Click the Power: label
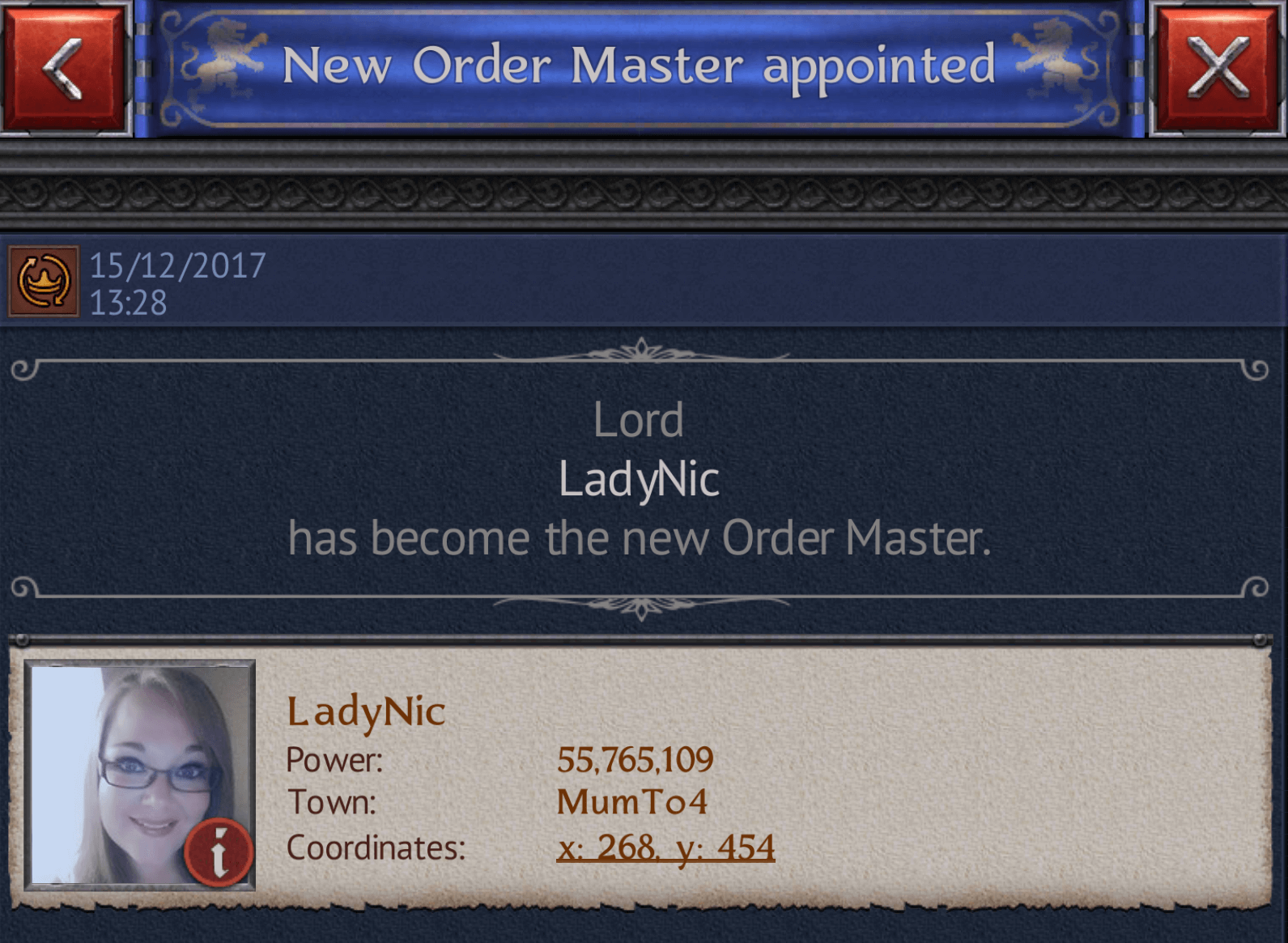 point(334,760)
